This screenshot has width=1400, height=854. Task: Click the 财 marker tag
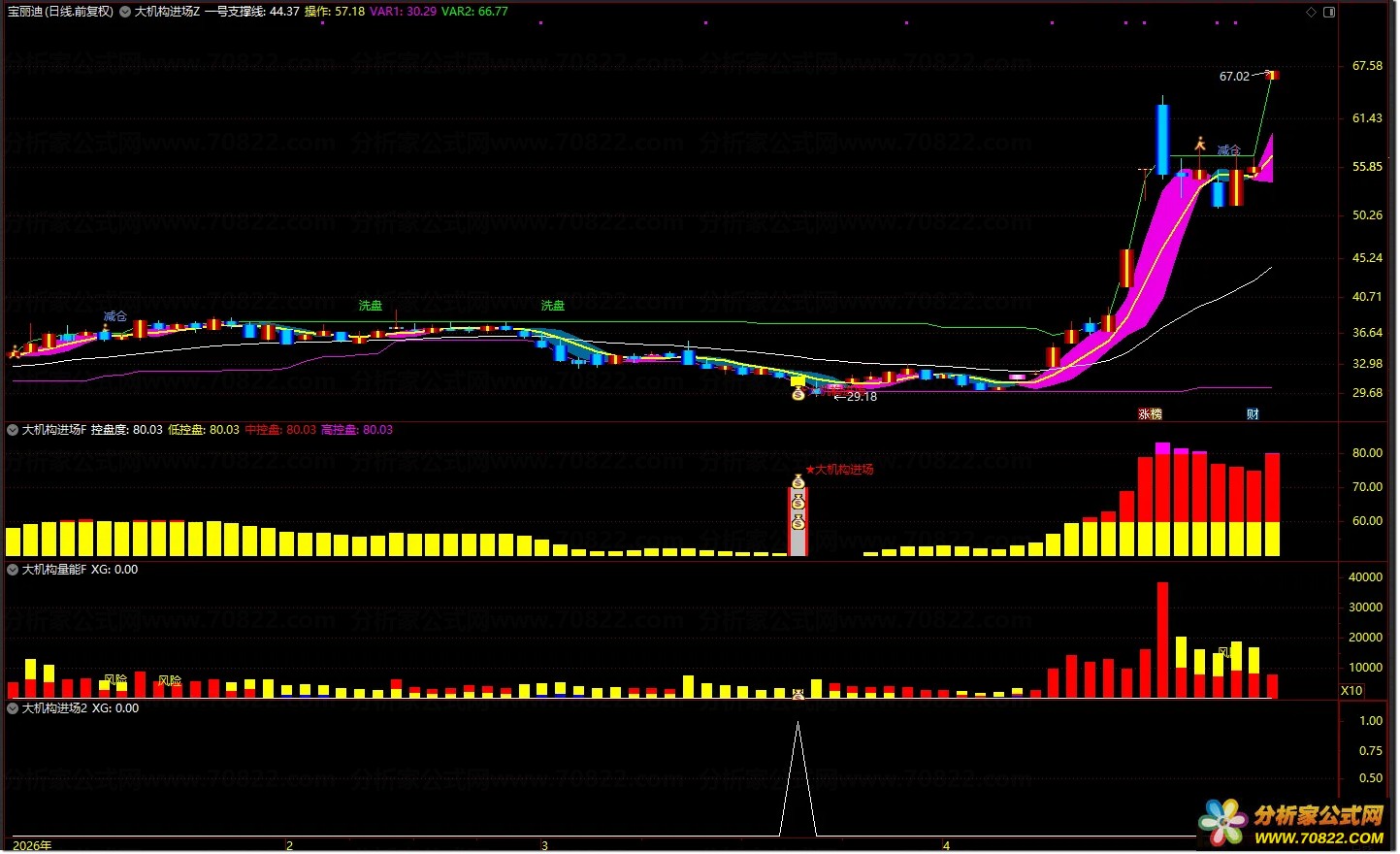click(1253, 413)
